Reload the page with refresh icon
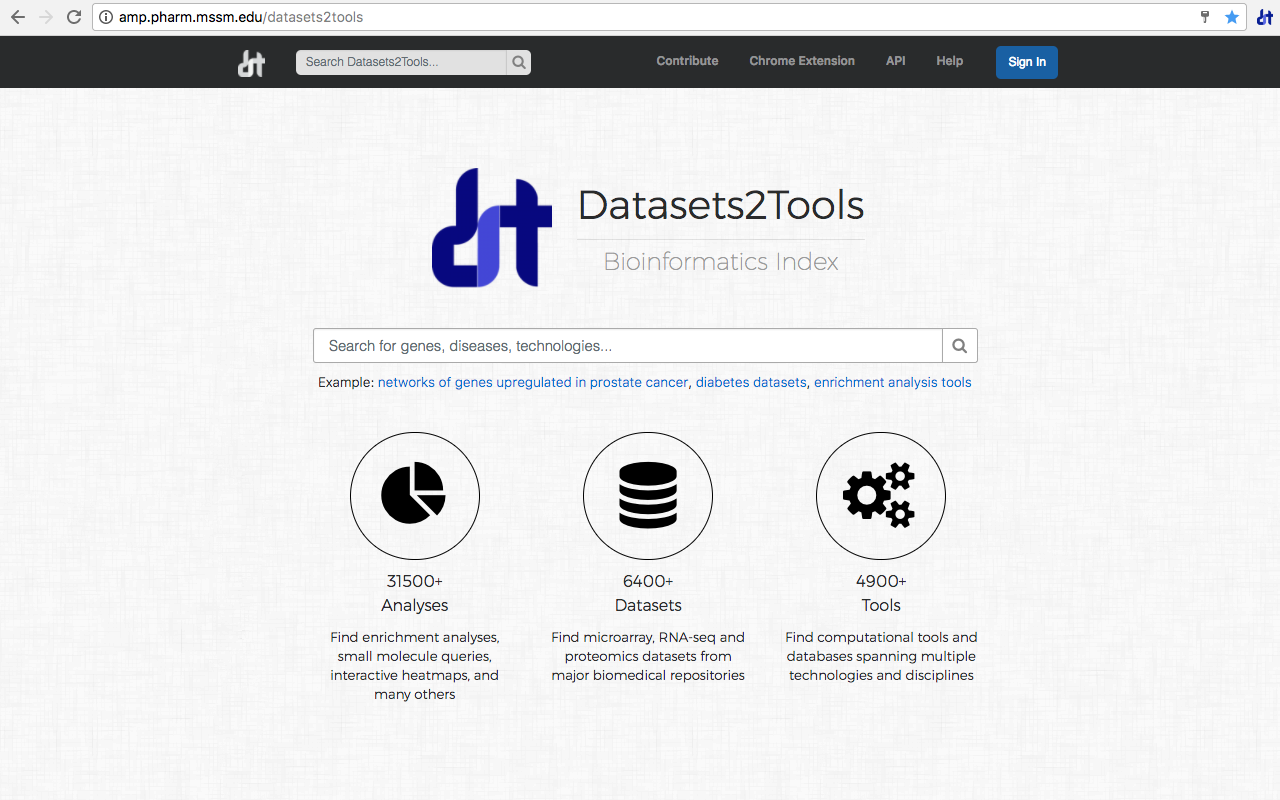This screenshot has height=800, width=1280. pos(74,17)
